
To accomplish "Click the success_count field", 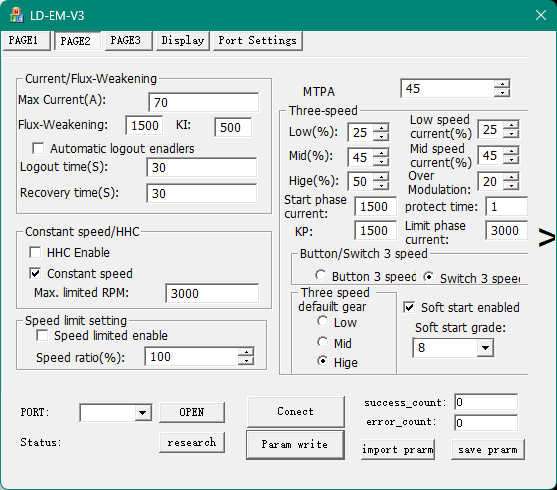I will click(486, 402).
